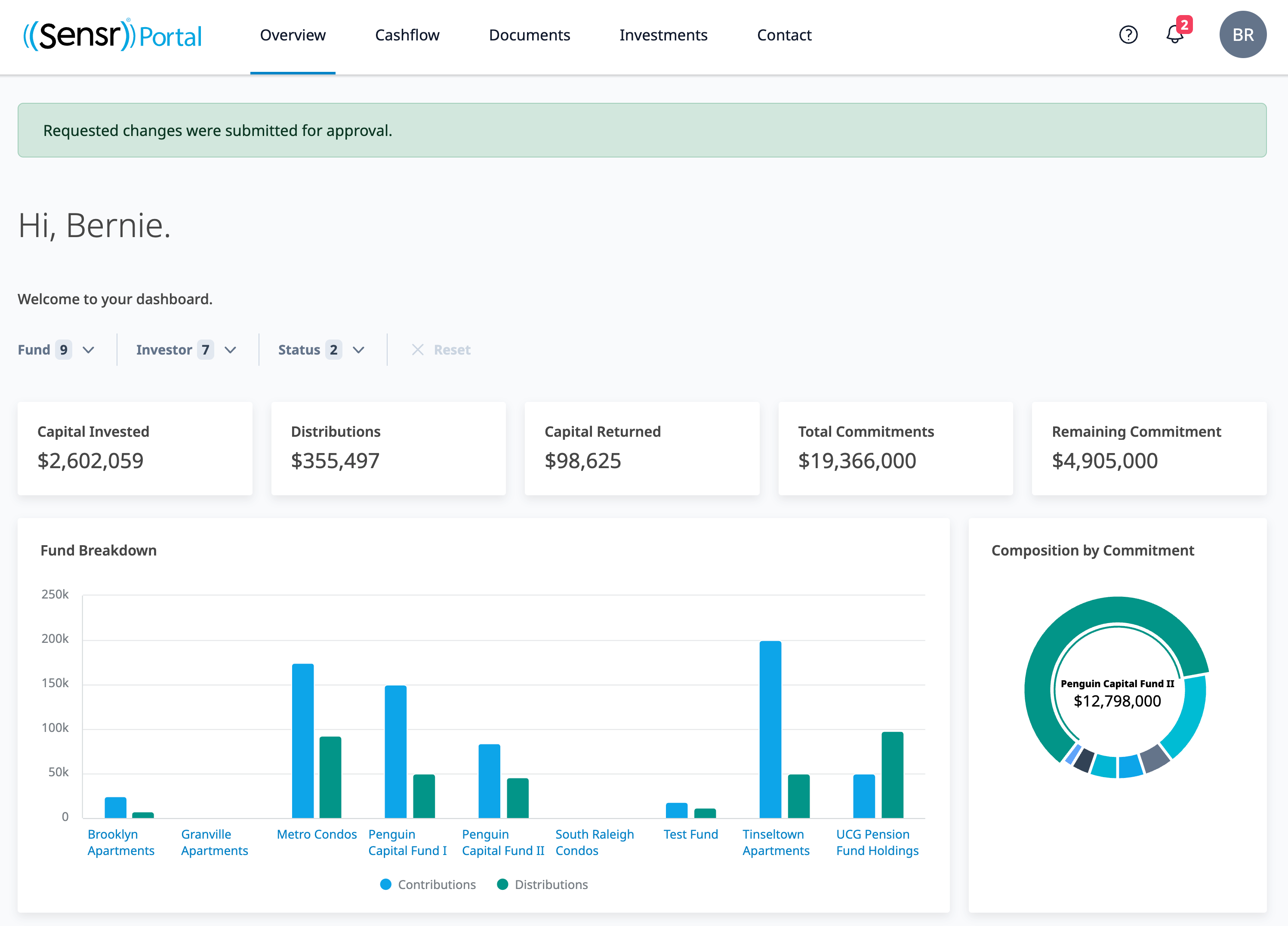Open the Contact navigation item
Image resolution: width=1288 pixels, height=926 pixels.
(x=784, y=35)
